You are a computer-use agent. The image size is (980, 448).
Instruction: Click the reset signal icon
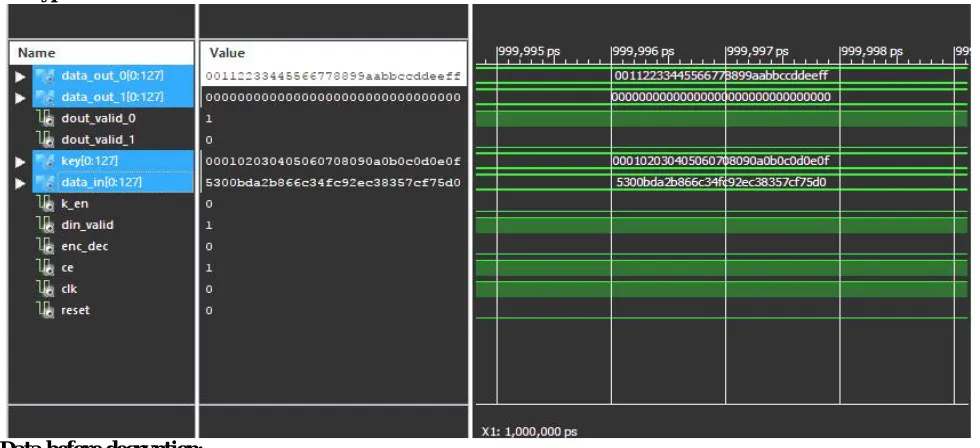[46, 310]
